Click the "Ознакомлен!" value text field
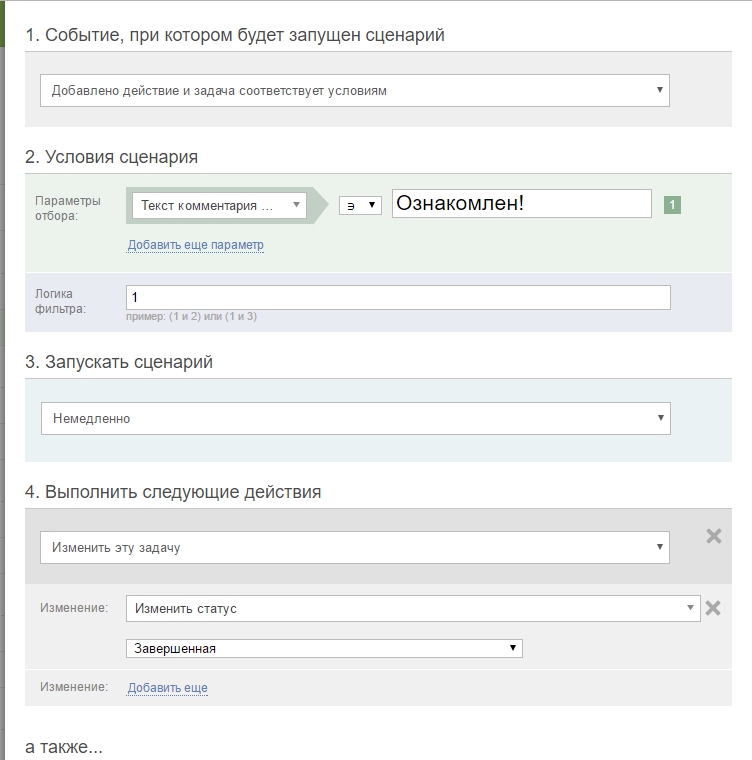The height and width of the screenshot is (760, 752). click(521, 204)
